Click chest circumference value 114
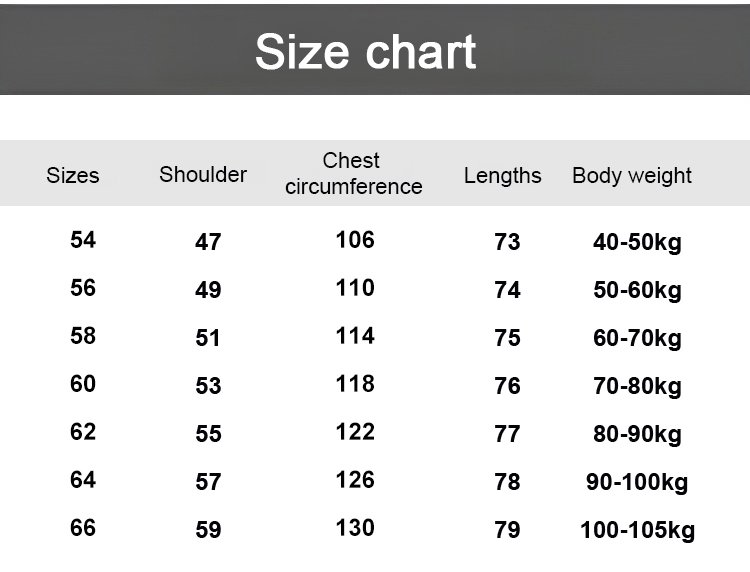The height and width of the screenshot is (572, 750). pos(355,336)
